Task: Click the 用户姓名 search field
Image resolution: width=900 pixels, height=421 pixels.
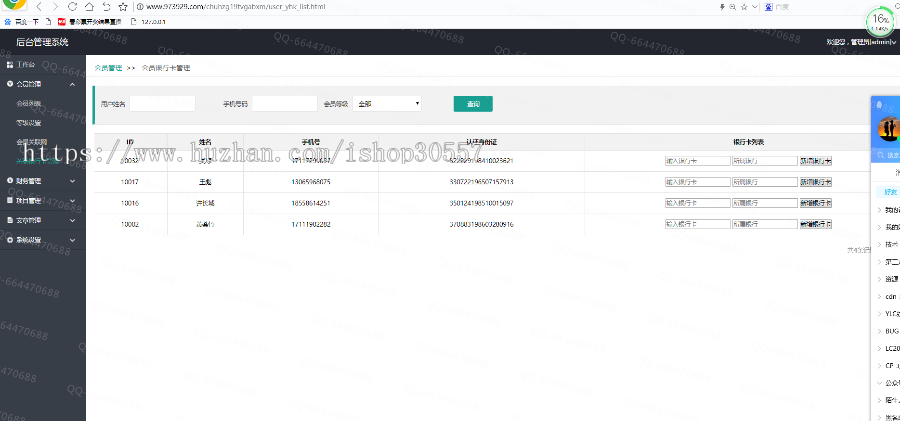Action: [x=162, y=104]
